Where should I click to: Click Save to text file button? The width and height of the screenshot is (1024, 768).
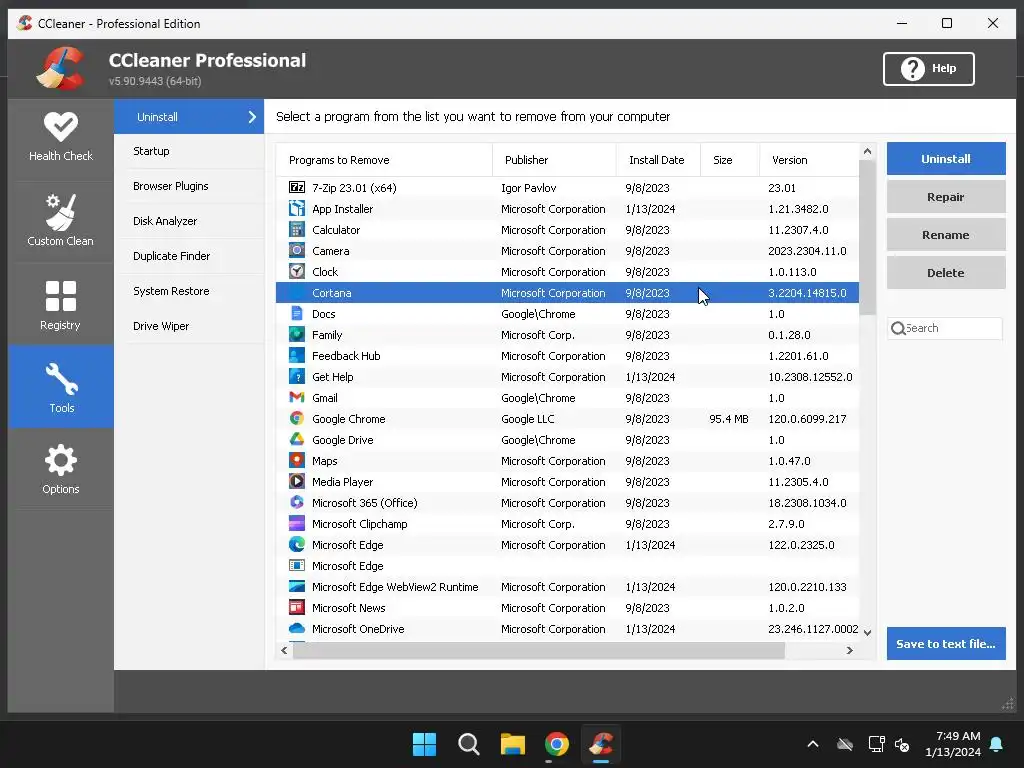(x=946, y=644)
